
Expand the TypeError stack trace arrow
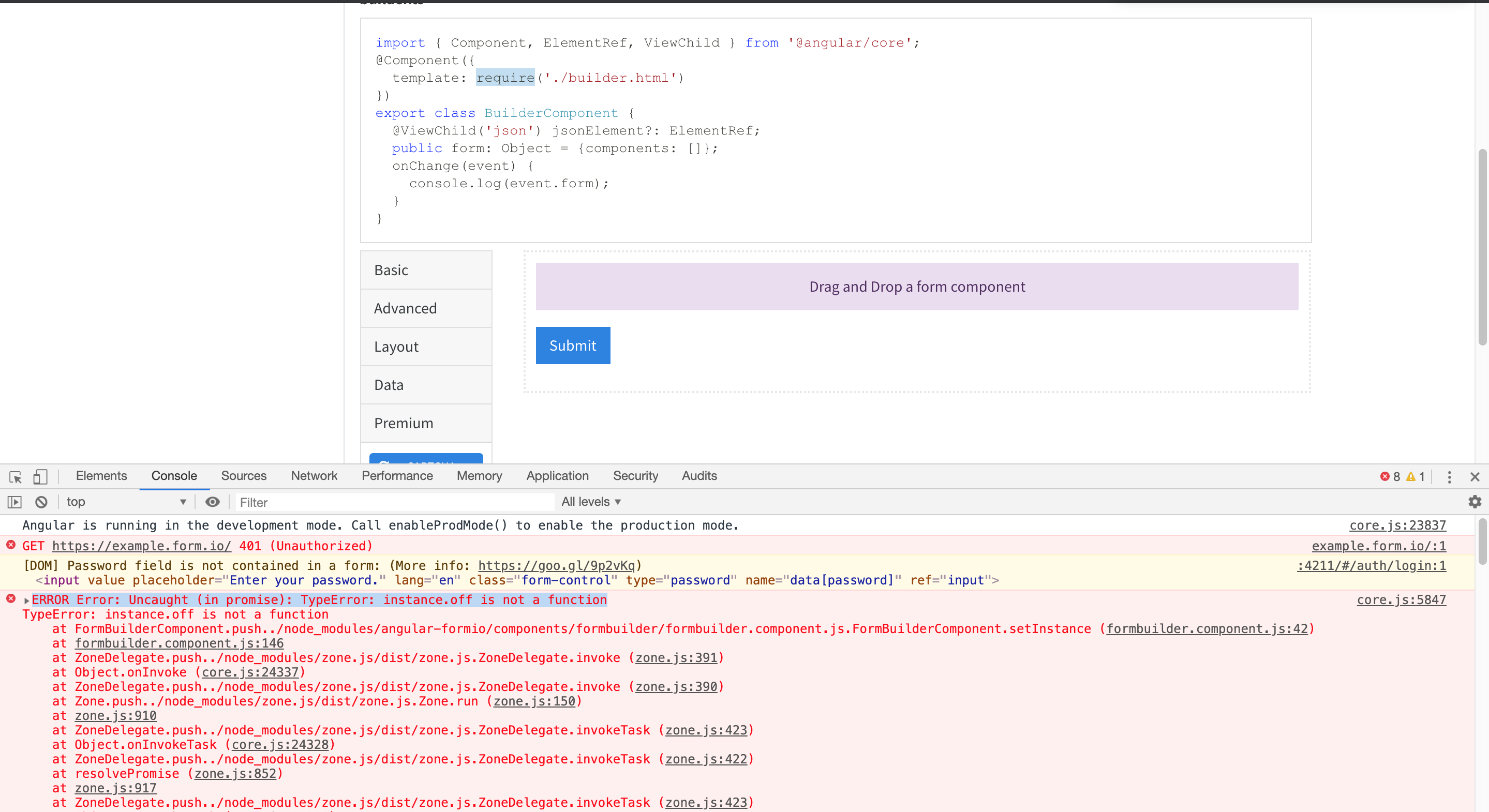click(26, 600)
